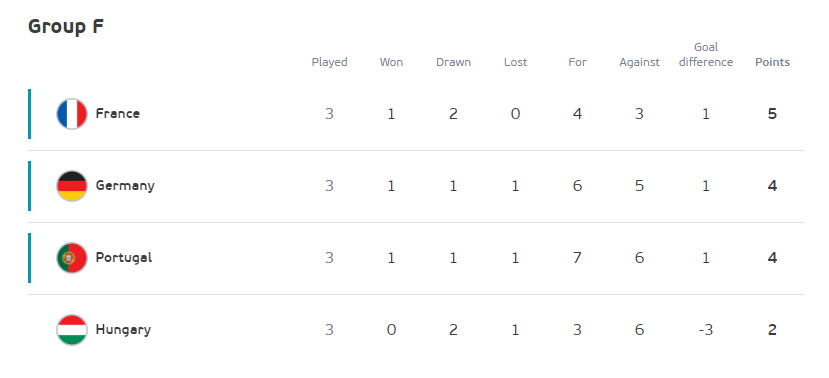Screen dimensions: 829x378
Task: Click the Lost column header
Action: (x=515, y=62)
